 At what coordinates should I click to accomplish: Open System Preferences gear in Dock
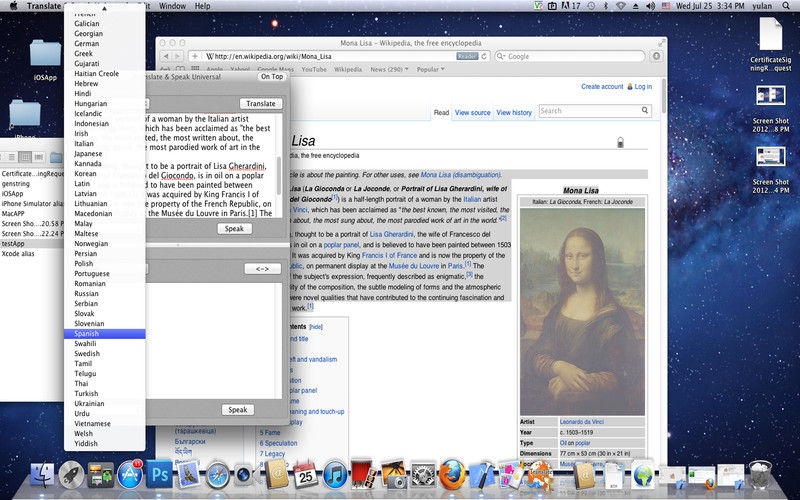tap(423, 475)
